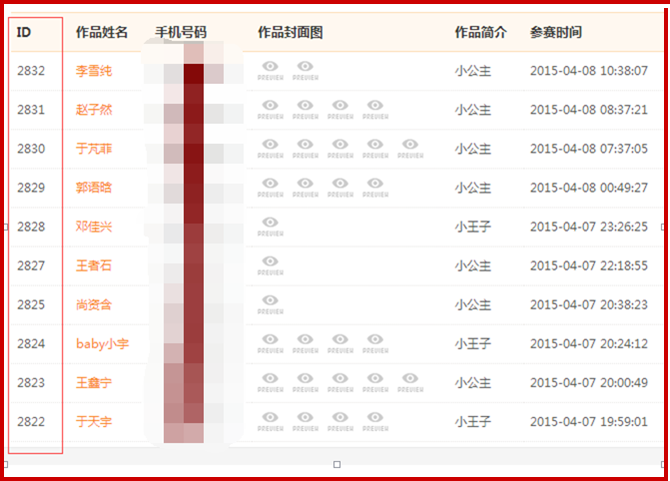Open preview icon for row 2825
The height and width of the screenshot is (481, 670).
point(270,303)
